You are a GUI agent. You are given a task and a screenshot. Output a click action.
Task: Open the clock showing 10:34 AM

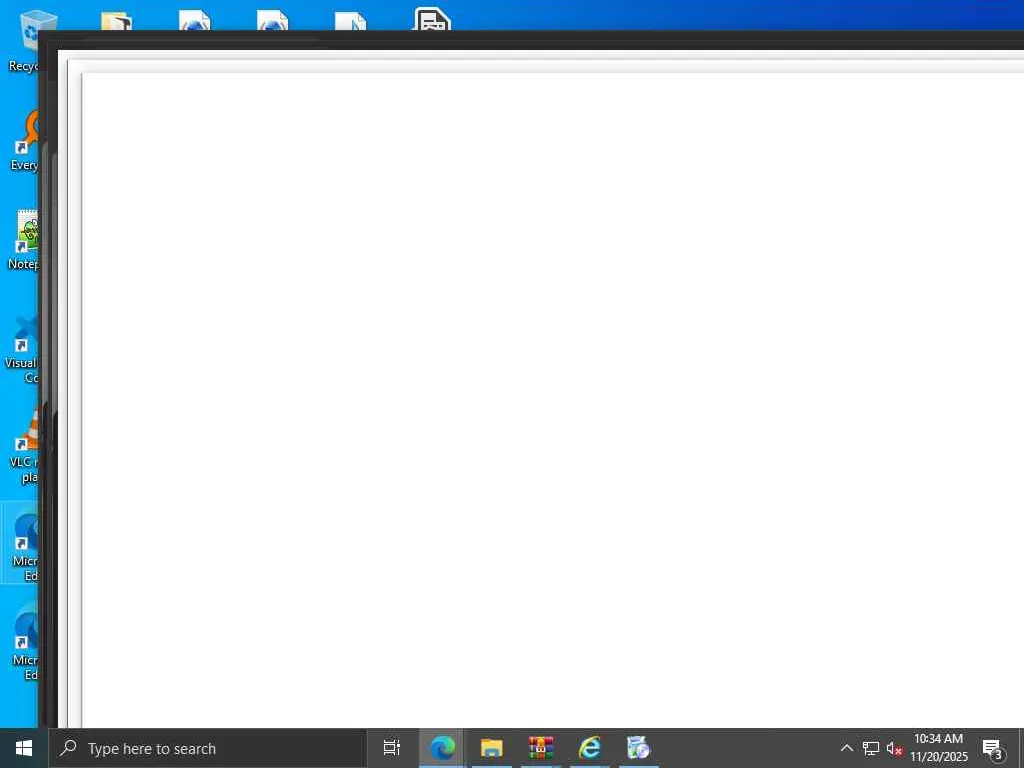(x=939, y=748)
